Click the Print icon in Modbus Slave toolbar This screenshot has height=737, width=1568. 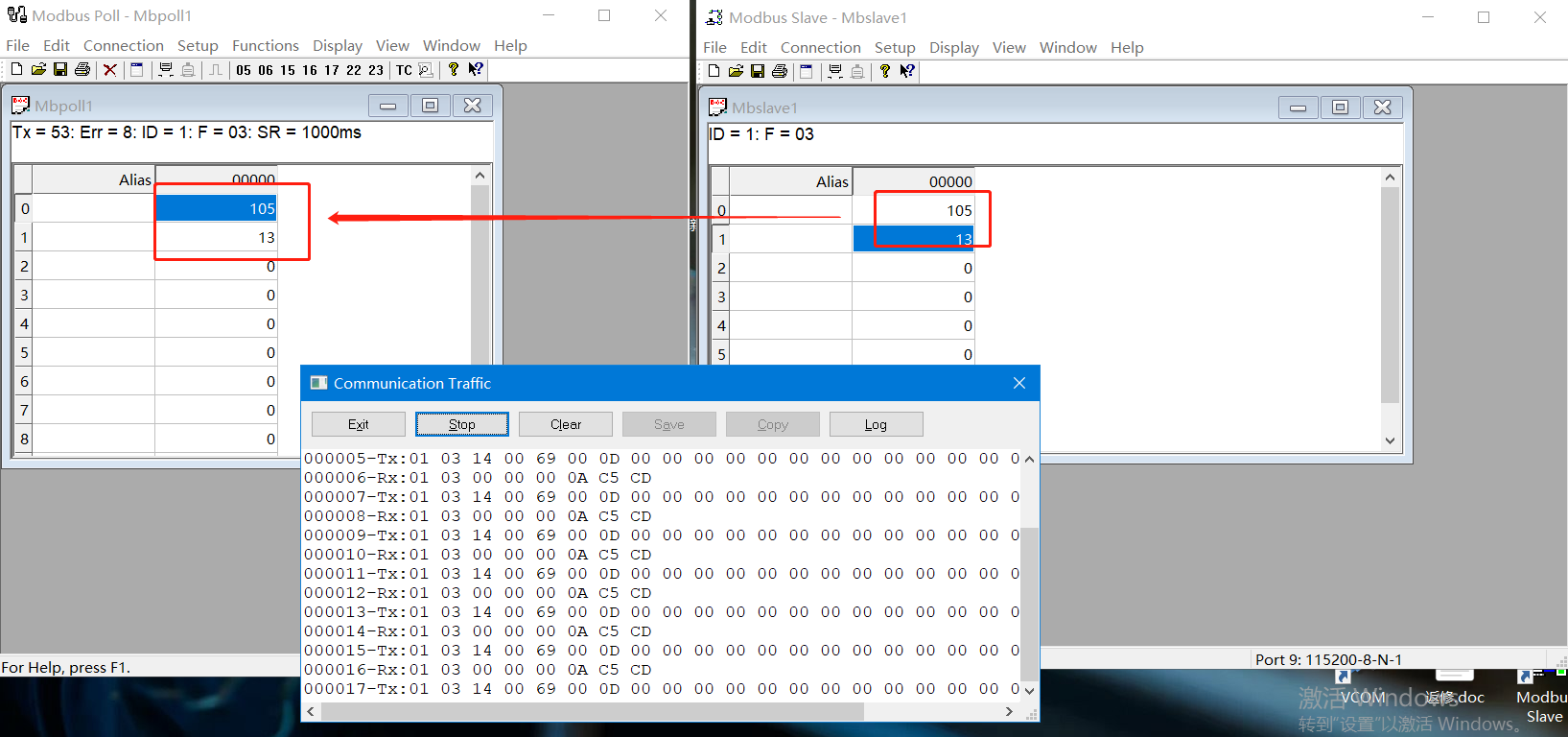tap(779, 71)
